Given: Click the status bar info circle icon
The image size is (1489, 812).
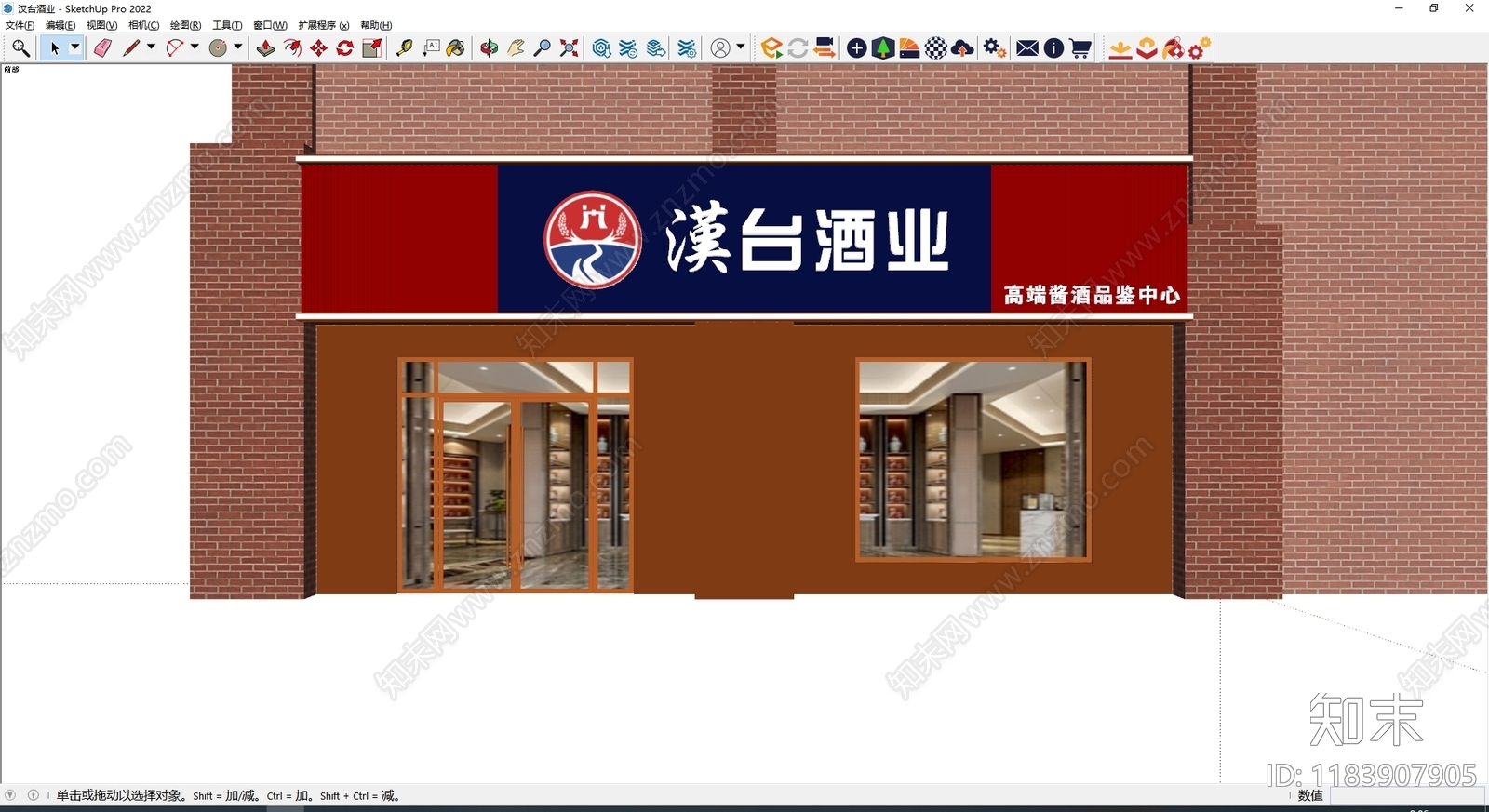Looking at the screenshot, I should pyautogui.click(x=34, y=795).
